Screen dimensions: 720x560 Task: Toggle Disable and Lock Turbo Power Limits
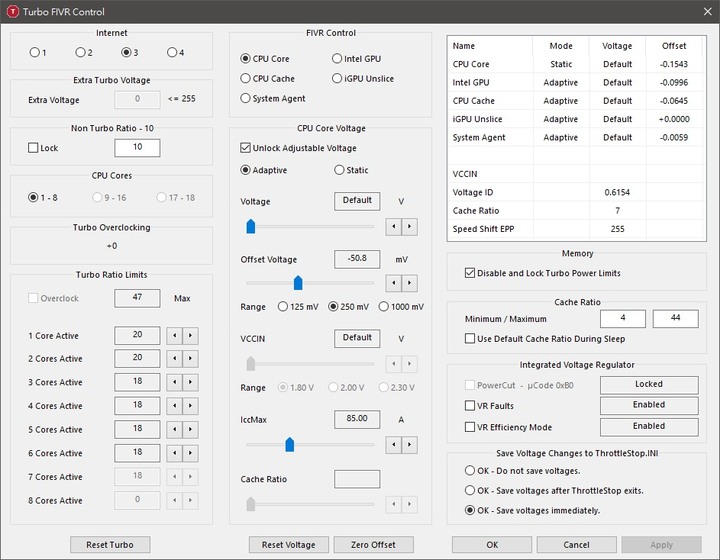coord(471,272)
